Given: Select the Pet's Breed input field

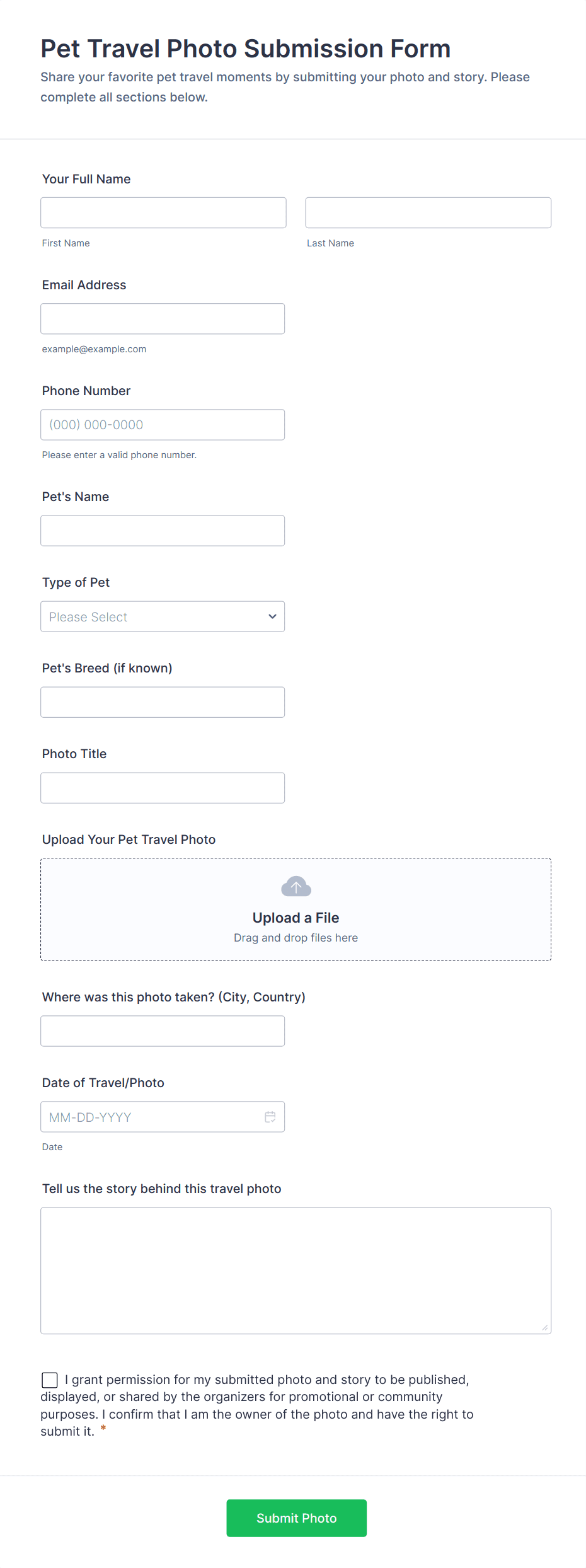Looking at the screenshot, I should click(163, 702).
